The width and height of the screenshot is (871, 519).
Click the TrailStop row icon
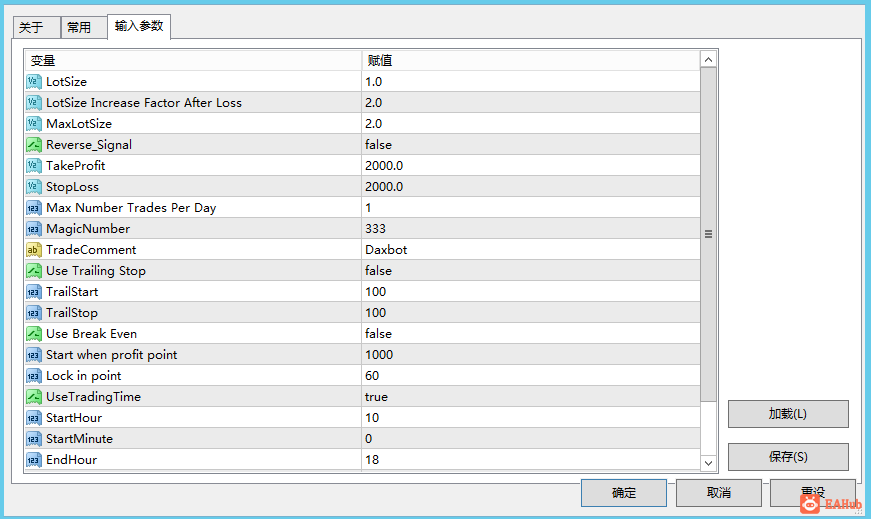34,313
